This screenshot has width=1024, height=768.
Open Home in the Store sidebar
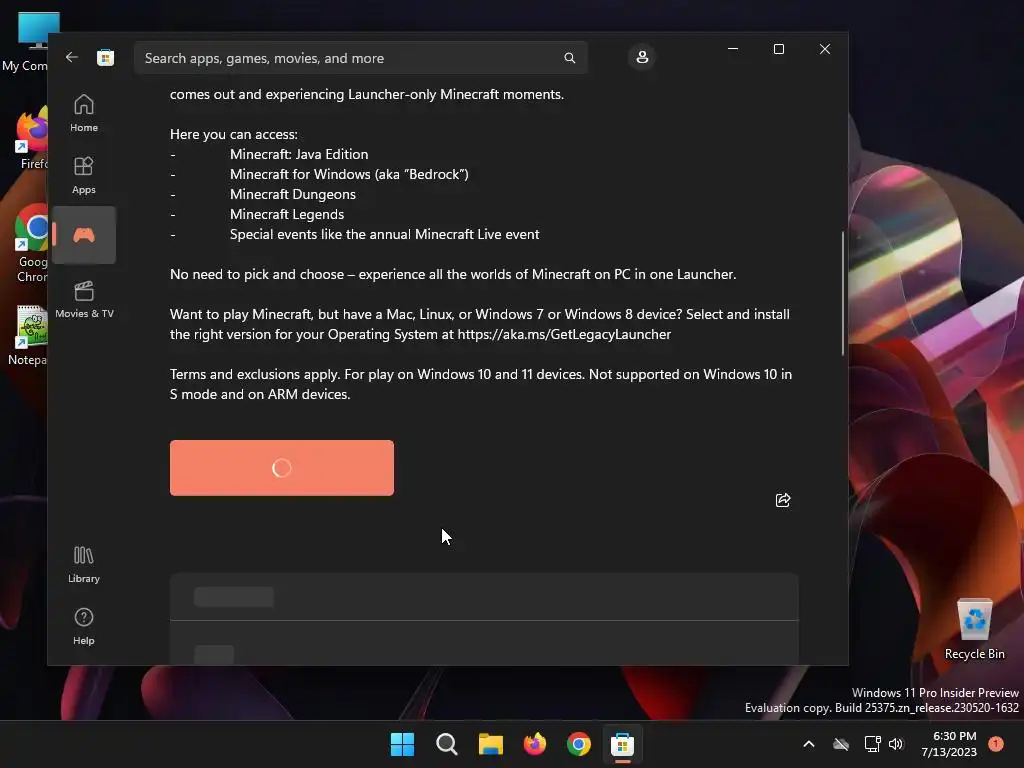[x=84, y=113]
